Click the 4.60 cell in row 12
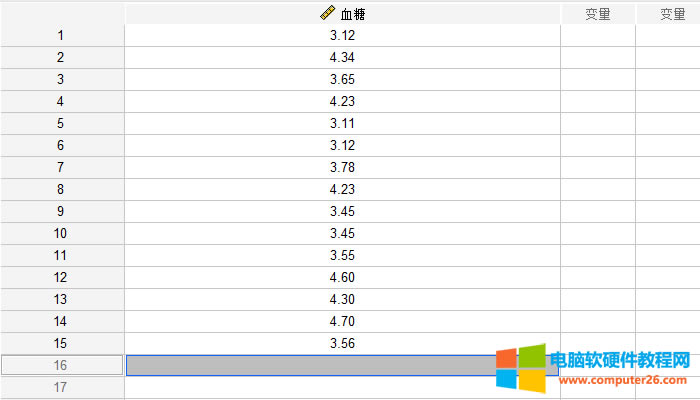 (342, 277)
